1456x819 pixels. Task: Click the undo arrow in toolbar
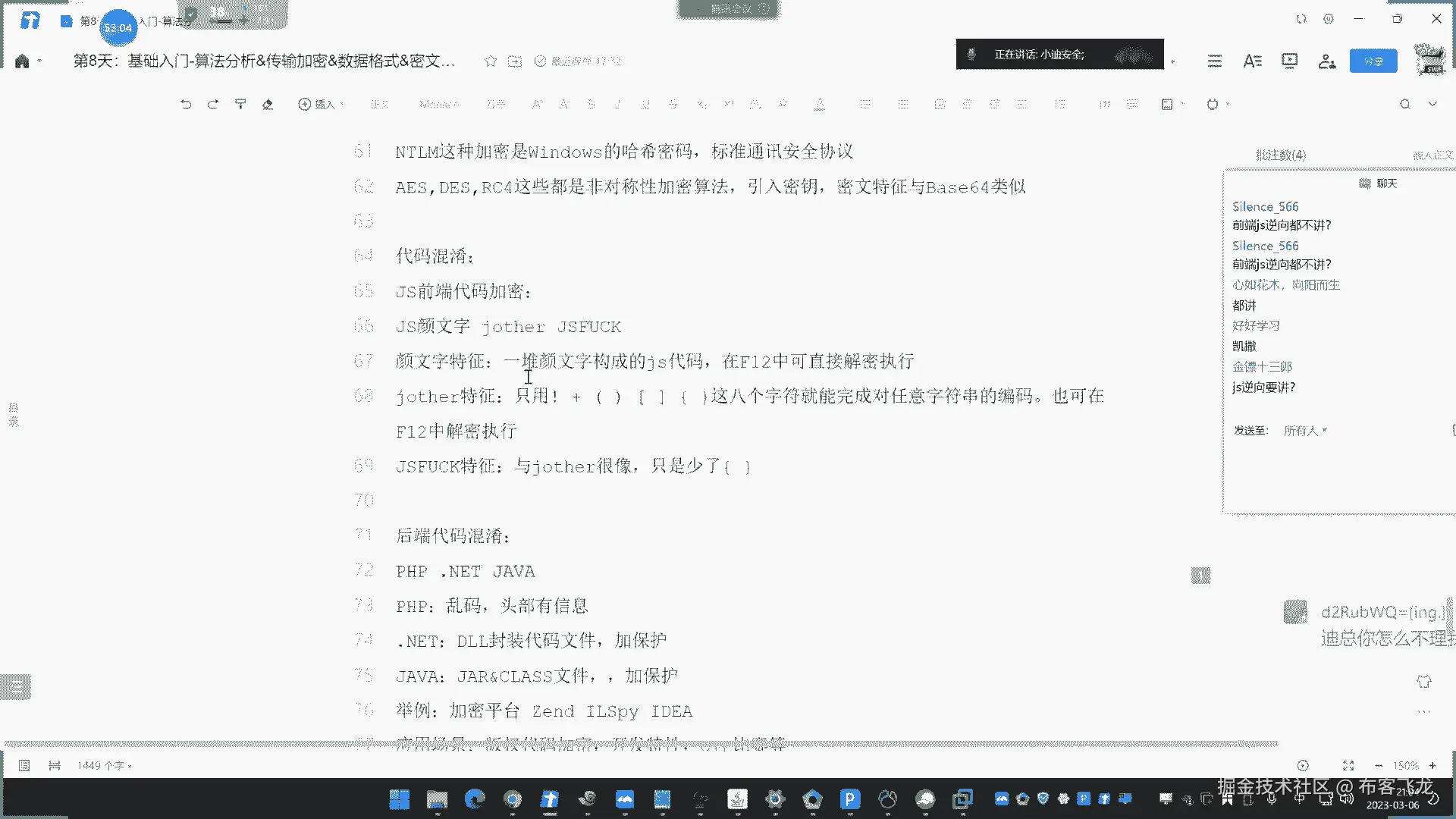click(186, 105)
